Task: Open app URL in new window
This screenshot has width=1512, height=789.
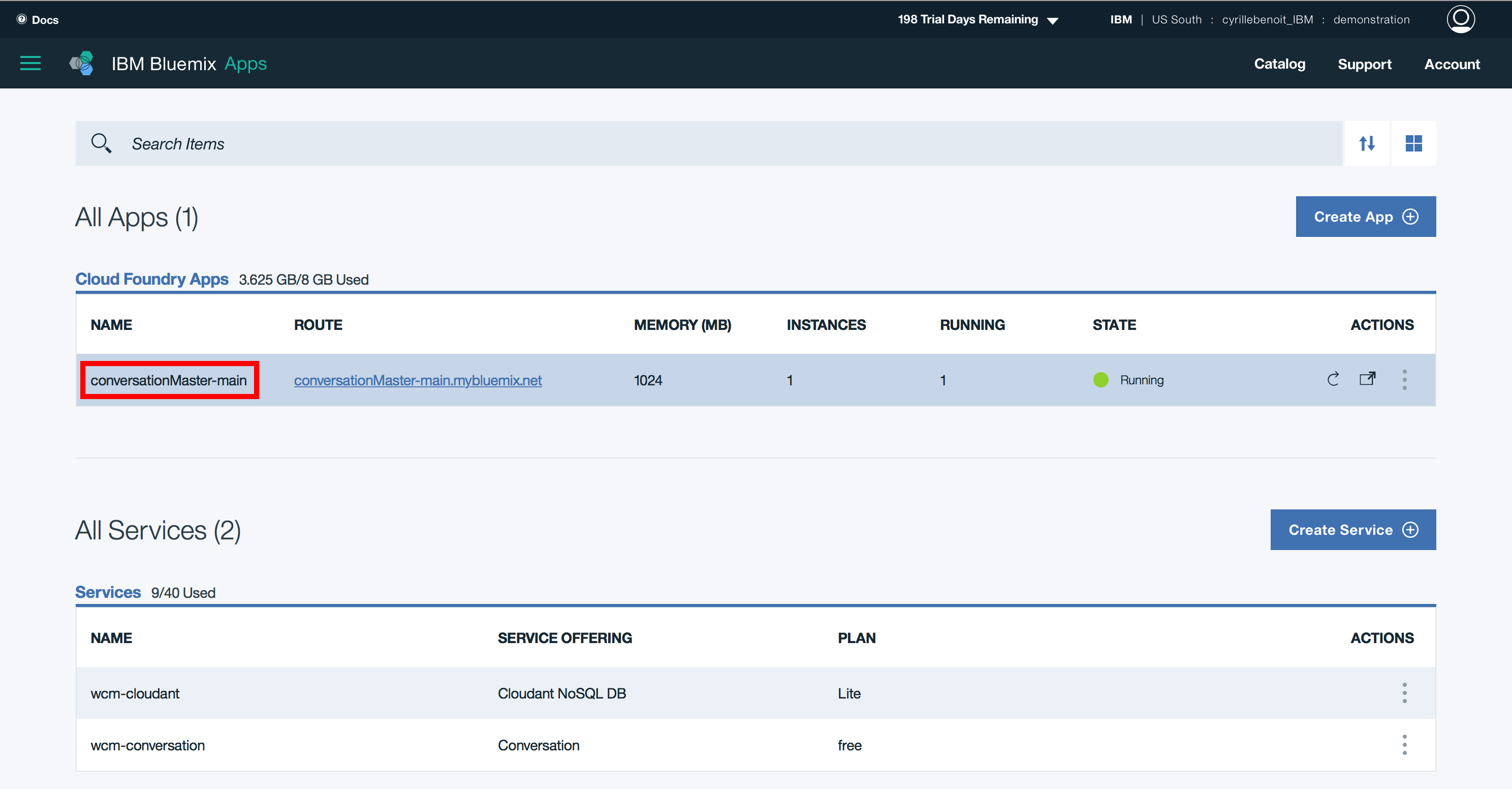Action: coord(1367,379)
